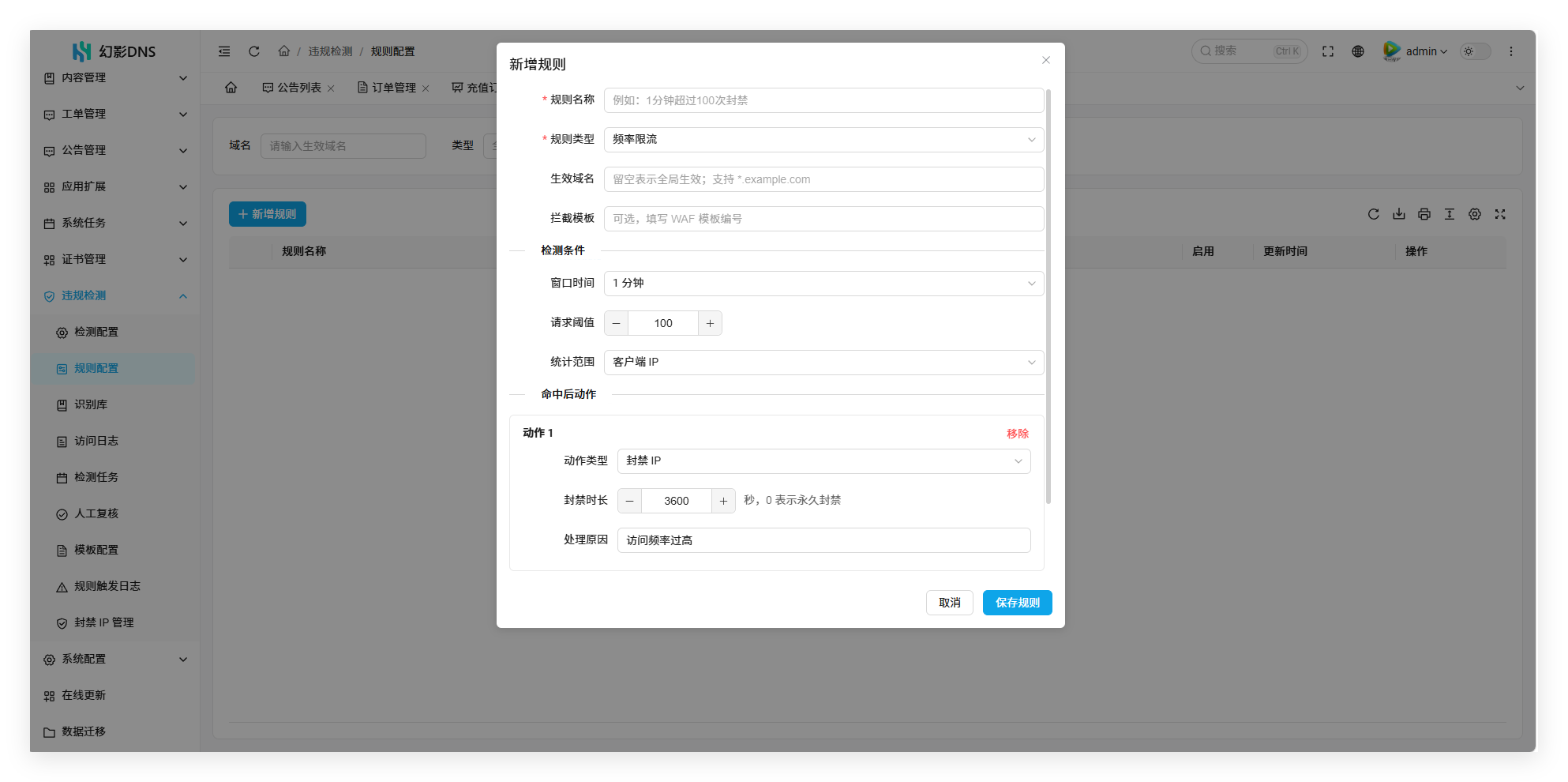Increase the 请求阈值 value

(x=710, y=323)
